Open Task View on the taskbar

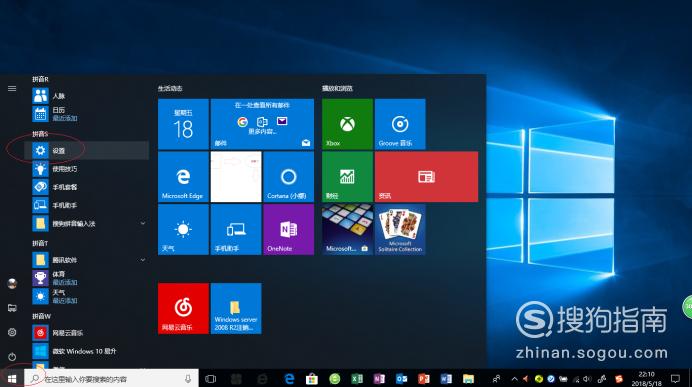click(211, 379)
